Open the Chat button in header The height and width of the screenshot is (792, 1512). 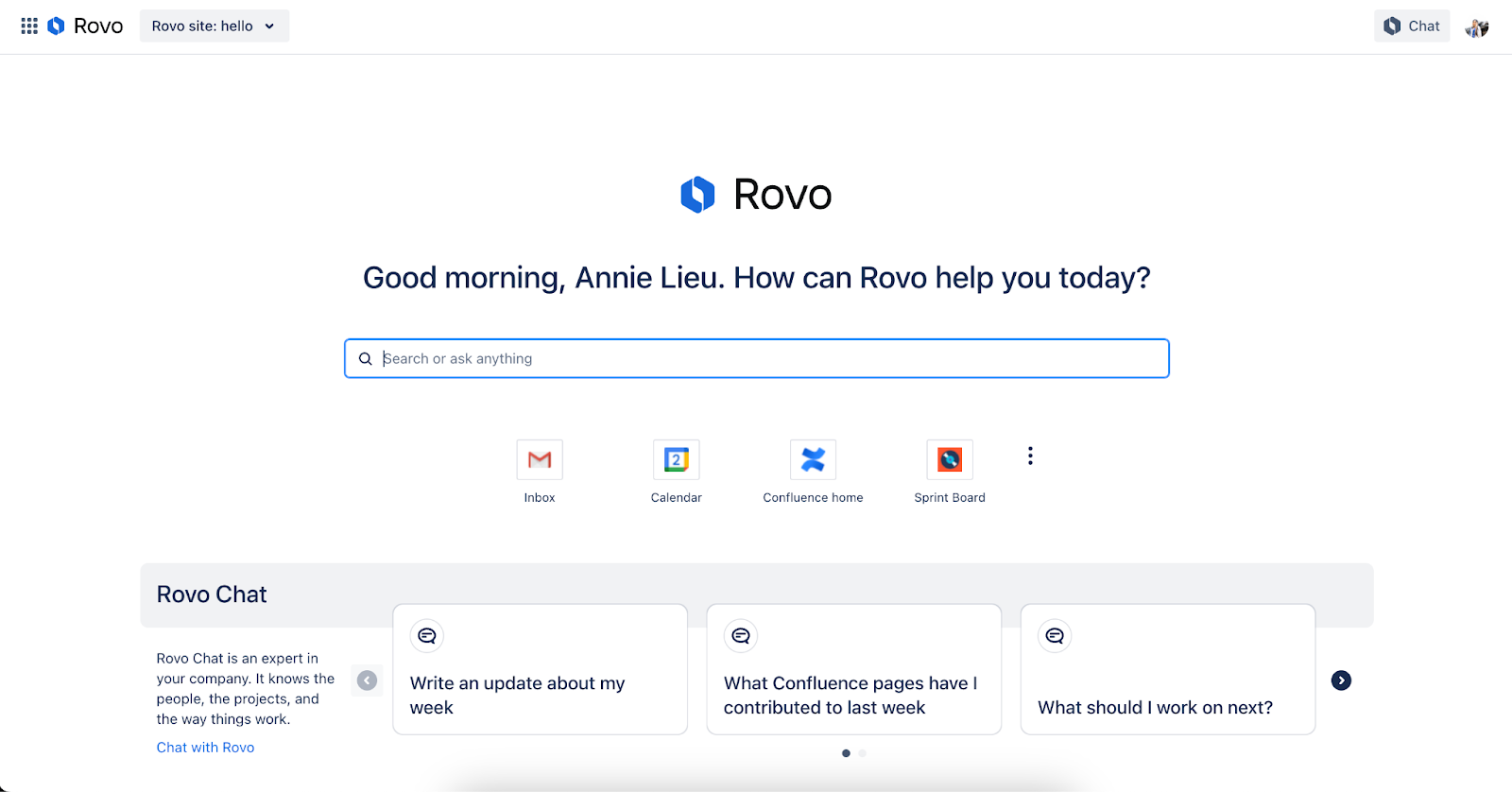coord(1412,26)
